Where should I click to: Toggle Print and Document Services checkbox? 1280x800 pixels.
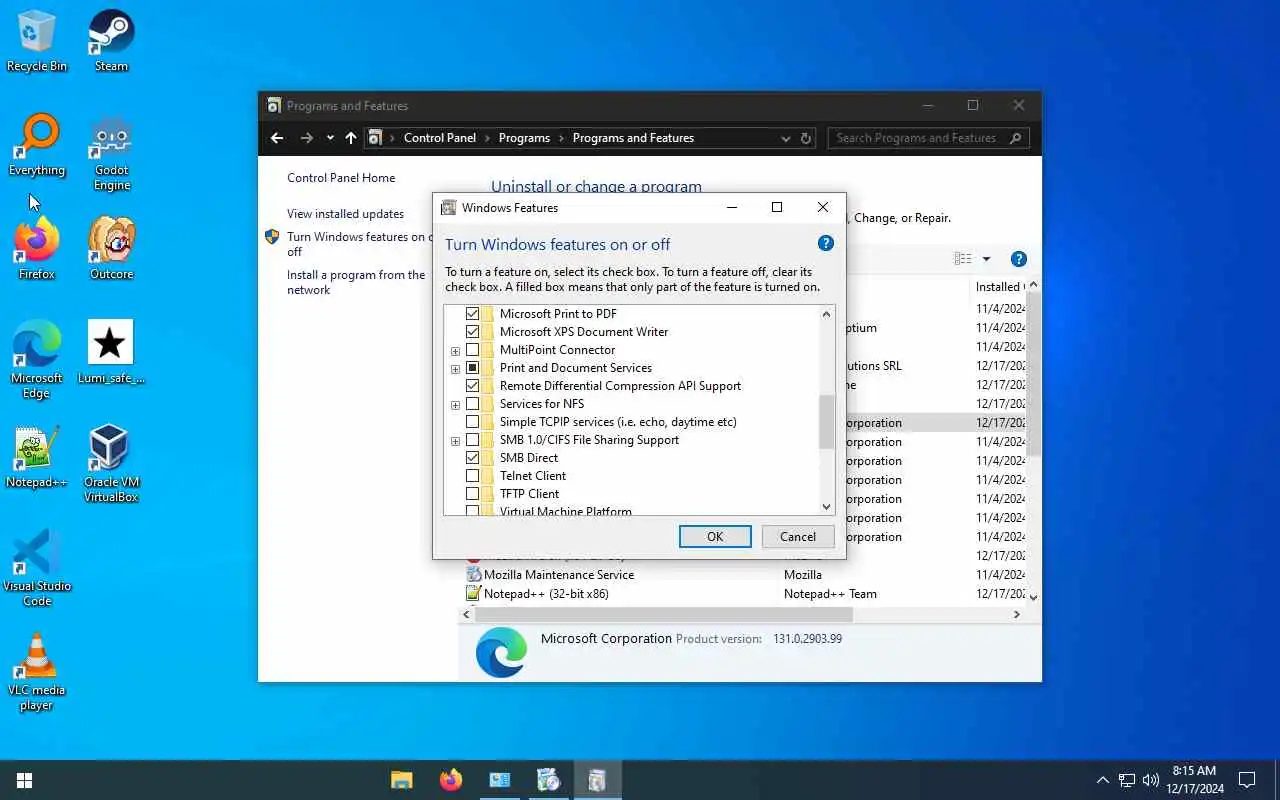(x=472, y=368)
